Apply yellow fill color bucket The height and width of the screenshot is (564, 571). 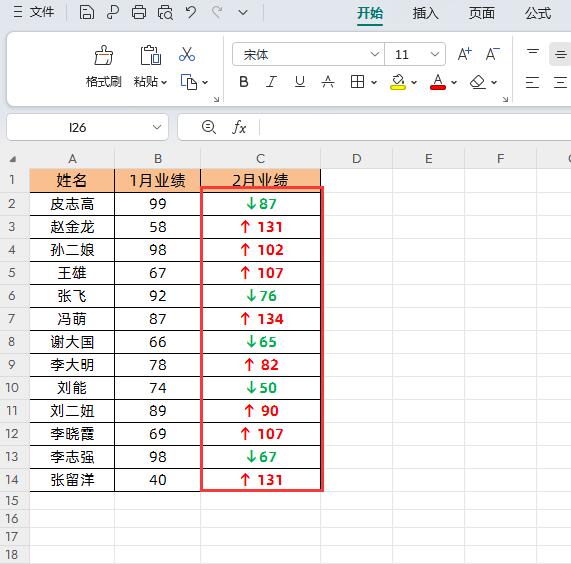tap(398, 82)
